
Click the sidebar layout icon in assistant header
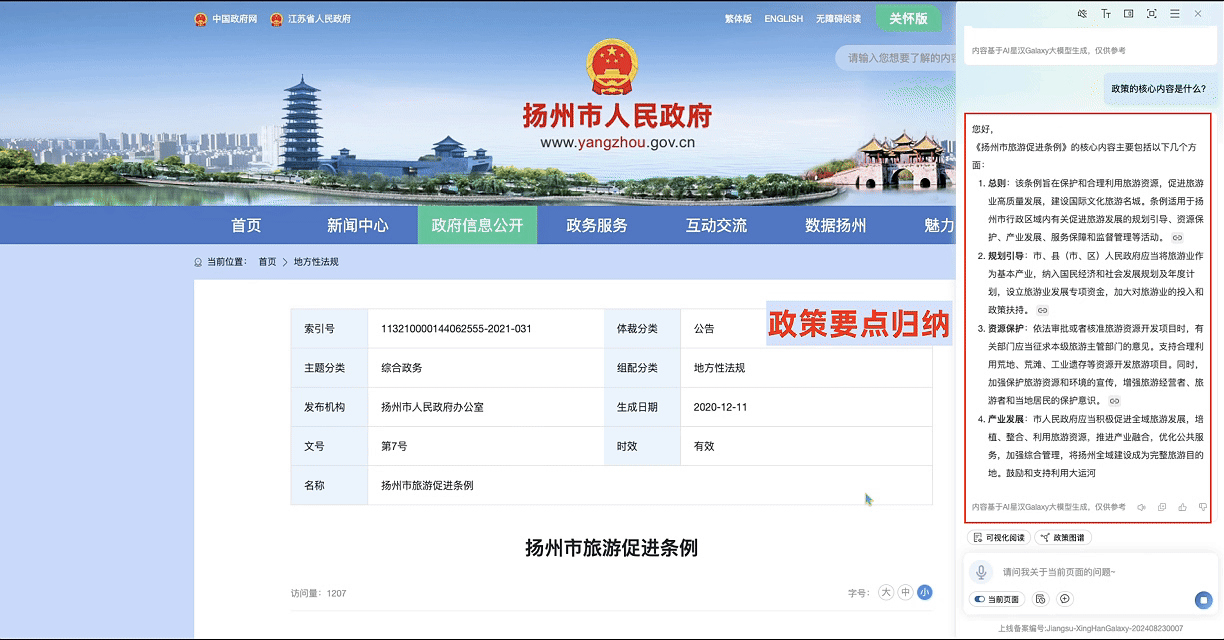(1129, 14)
